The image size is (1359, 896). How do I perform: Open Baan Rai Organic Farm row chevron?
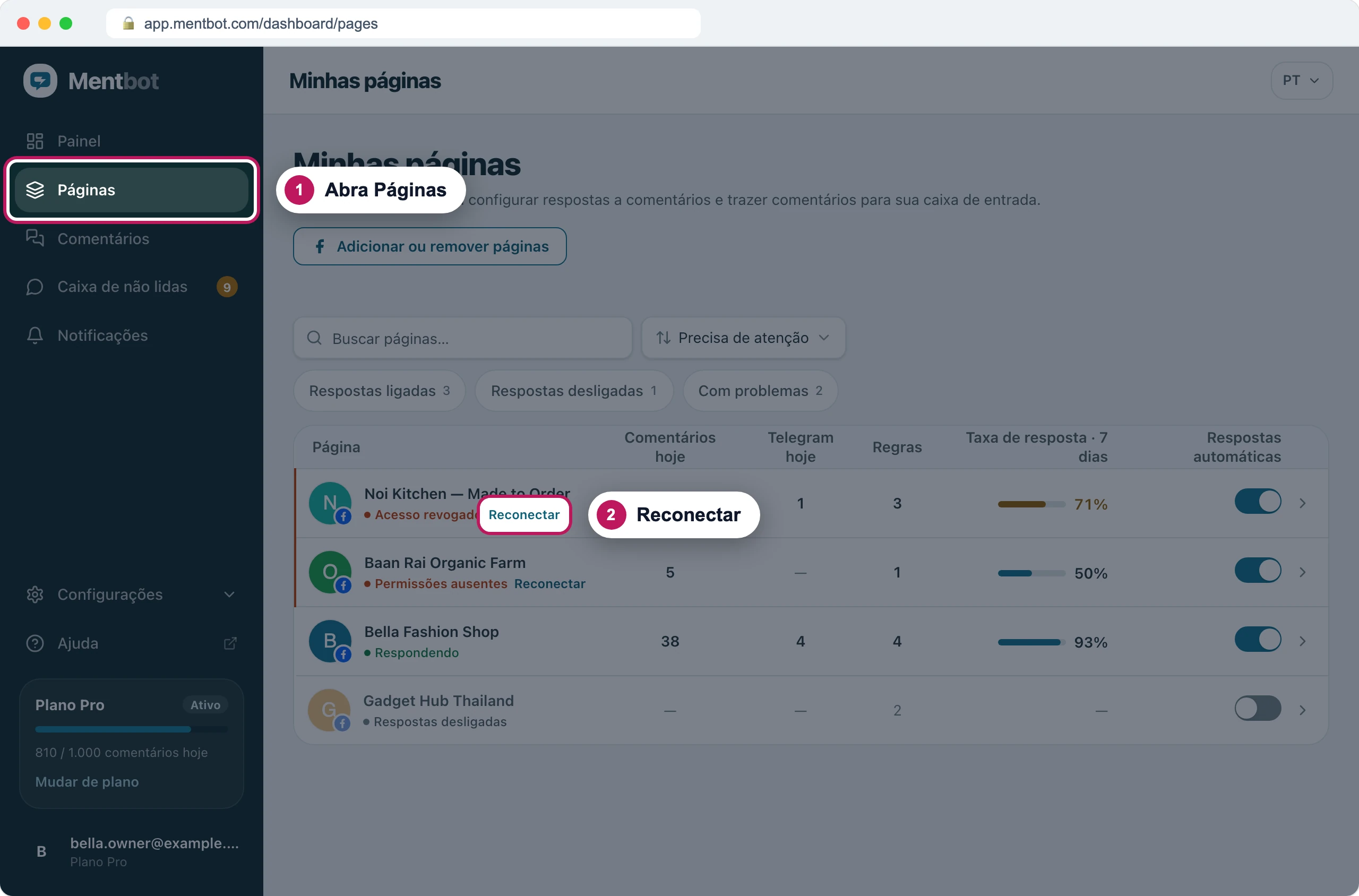coord(1302,572)
